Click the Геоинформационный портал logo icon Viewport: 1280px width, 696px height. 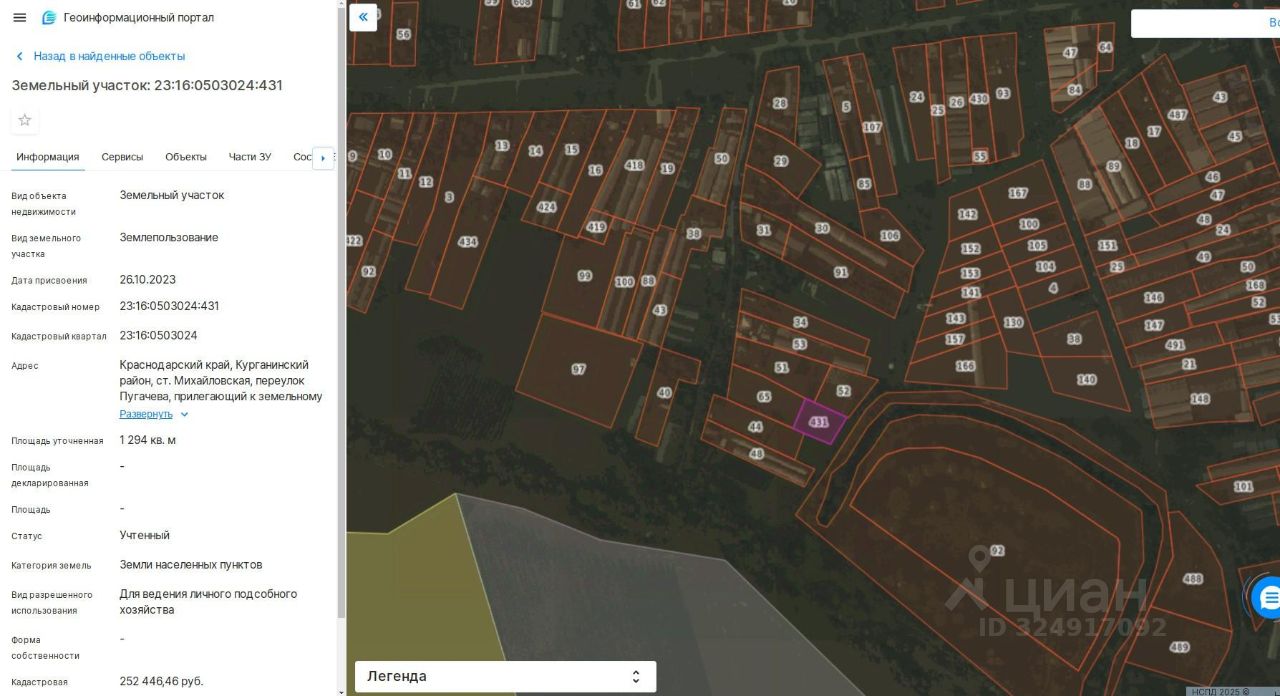click(49, 17)
